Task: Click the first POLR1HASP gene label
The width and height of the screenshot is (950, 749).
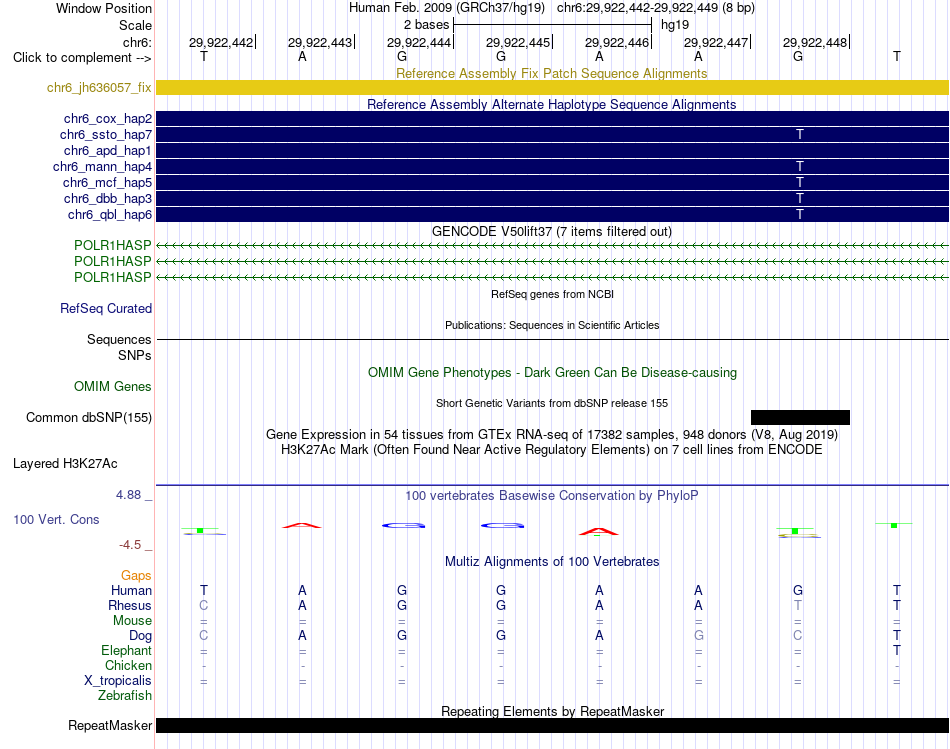Action: click(113, 245)
